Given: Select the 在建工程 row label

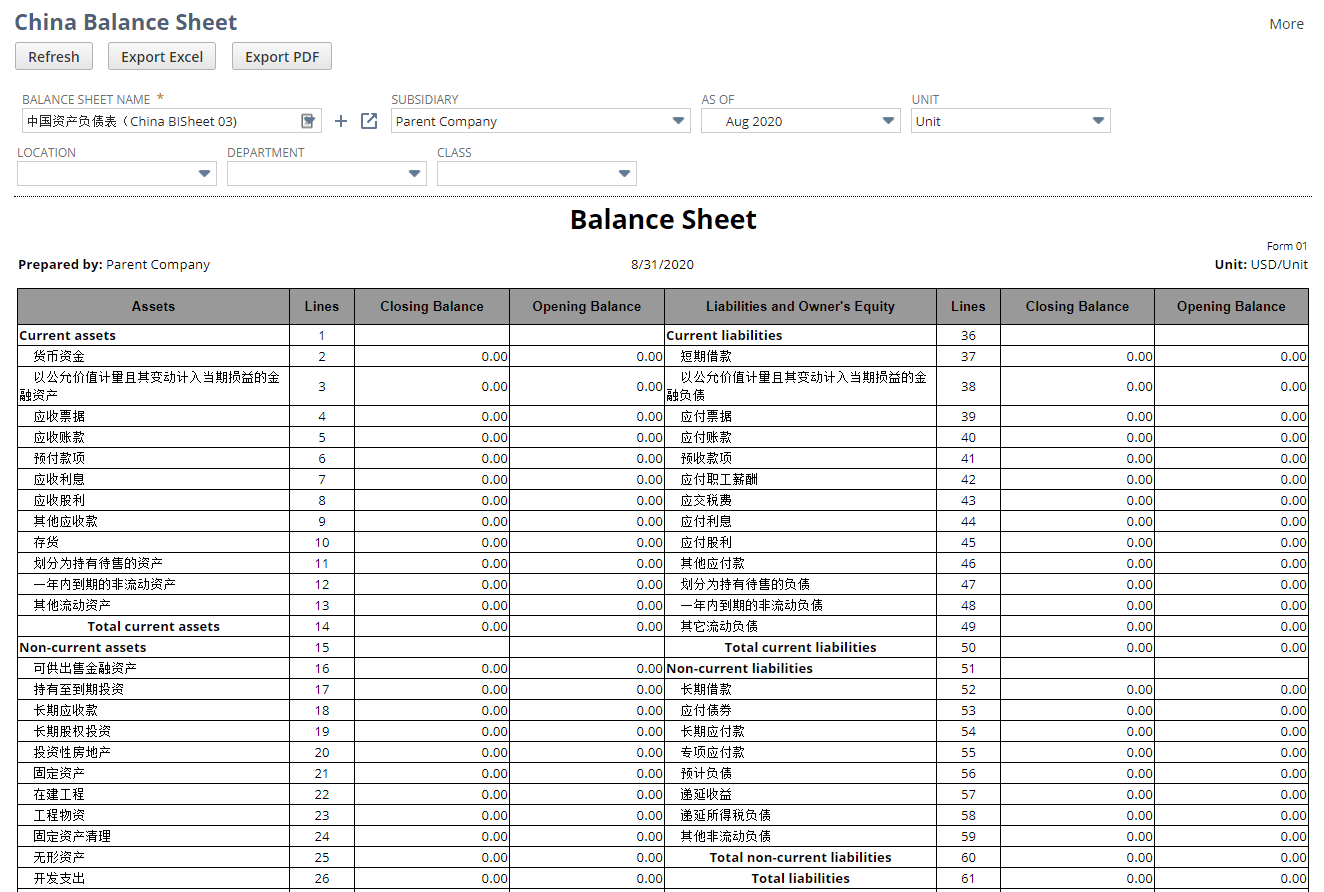Looking at the screenshot, I should click(59, 795).
